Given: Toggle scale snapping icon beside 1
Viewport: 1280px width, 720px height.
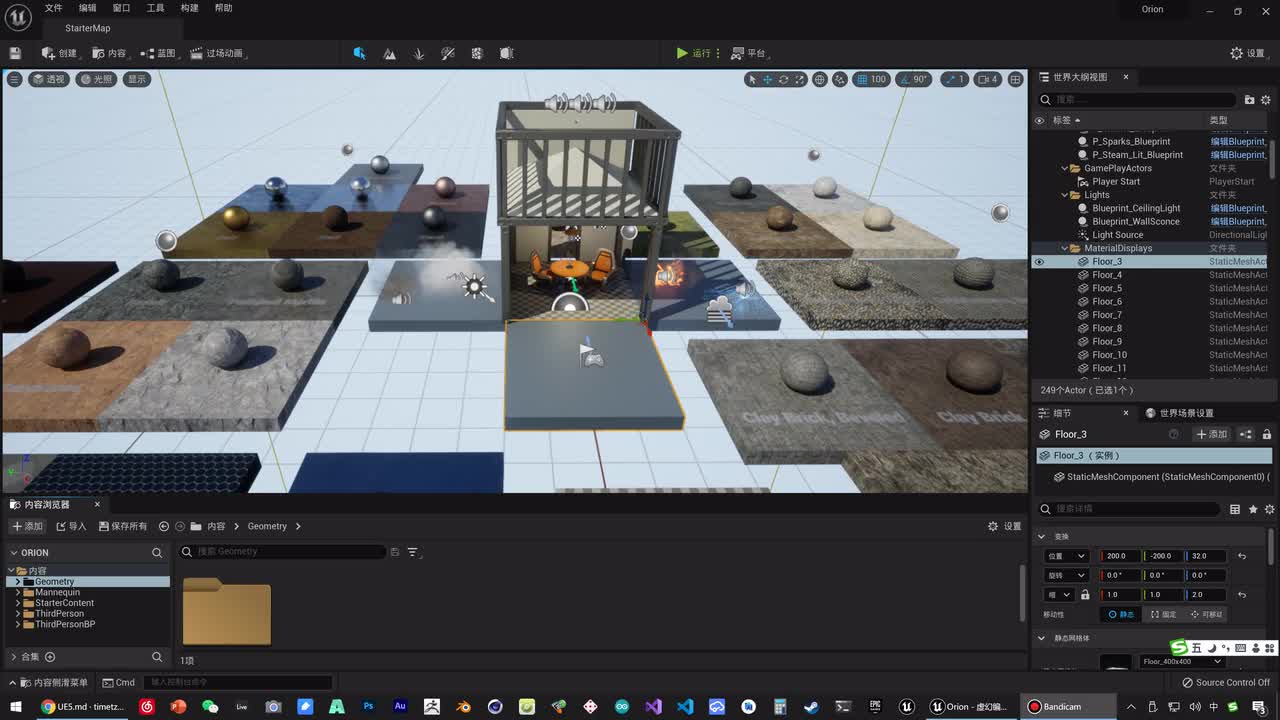Looking at the screenshot, I should (949, 79).
